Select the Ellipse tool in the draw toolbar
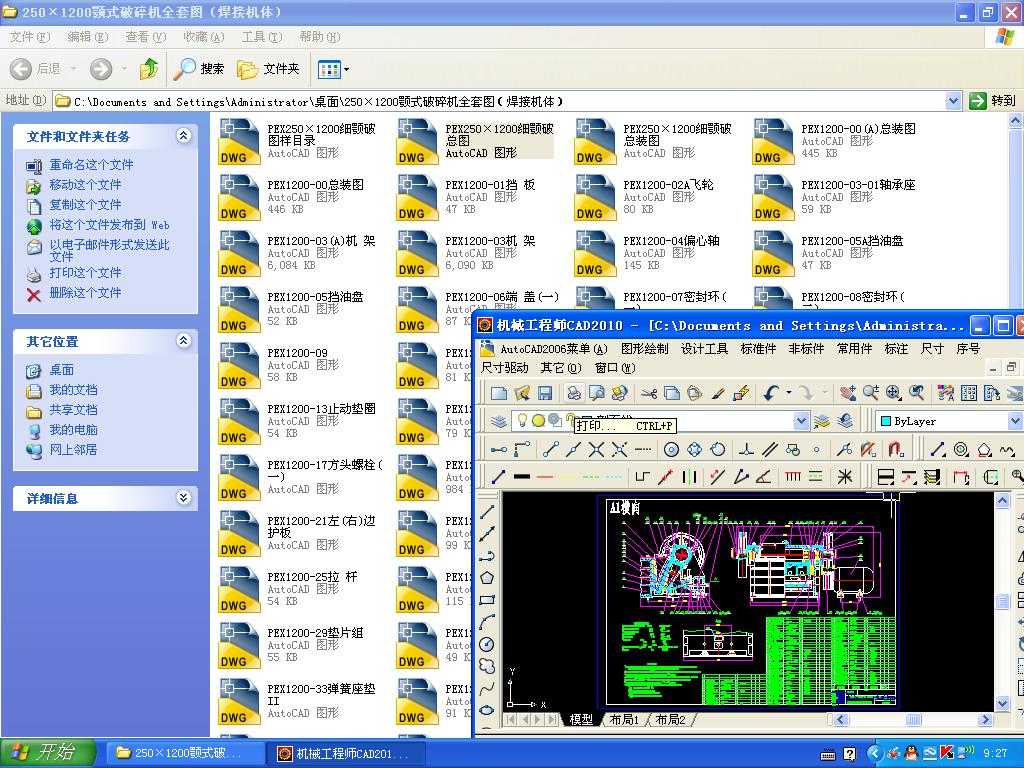This screenshot has height=768, width=1024. click(487, 710)
